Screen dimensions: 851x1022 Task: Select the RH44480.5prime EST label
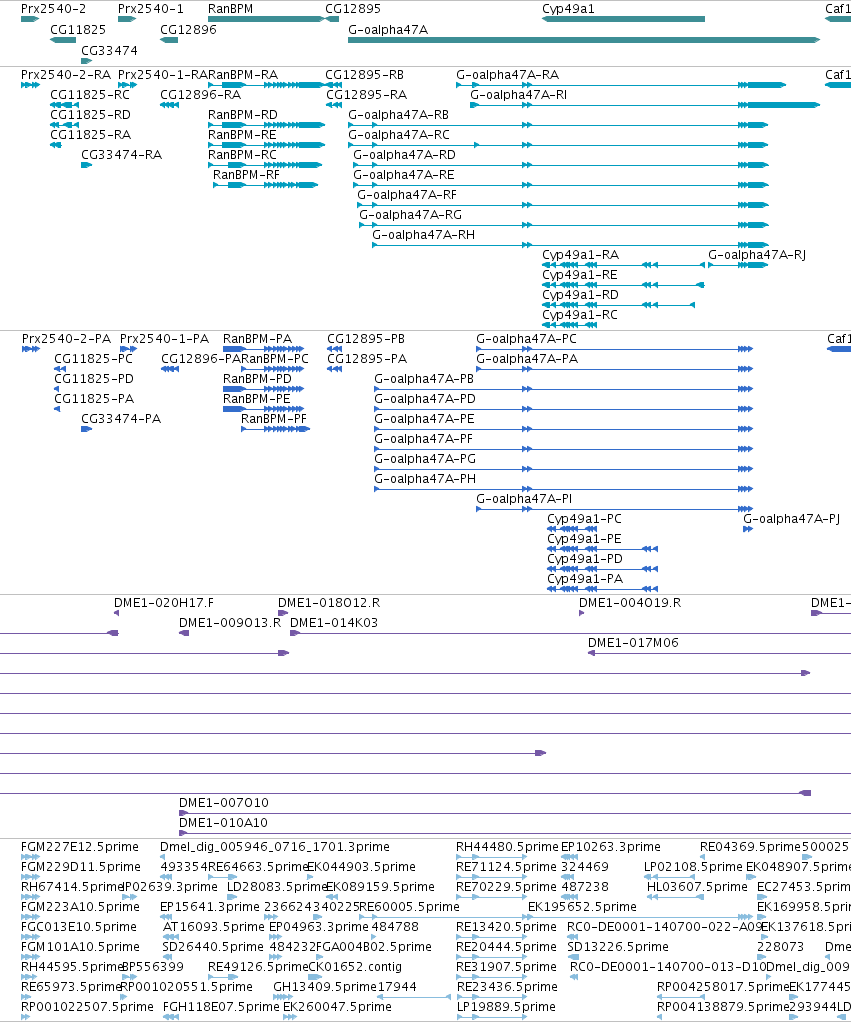click(508, 847)
